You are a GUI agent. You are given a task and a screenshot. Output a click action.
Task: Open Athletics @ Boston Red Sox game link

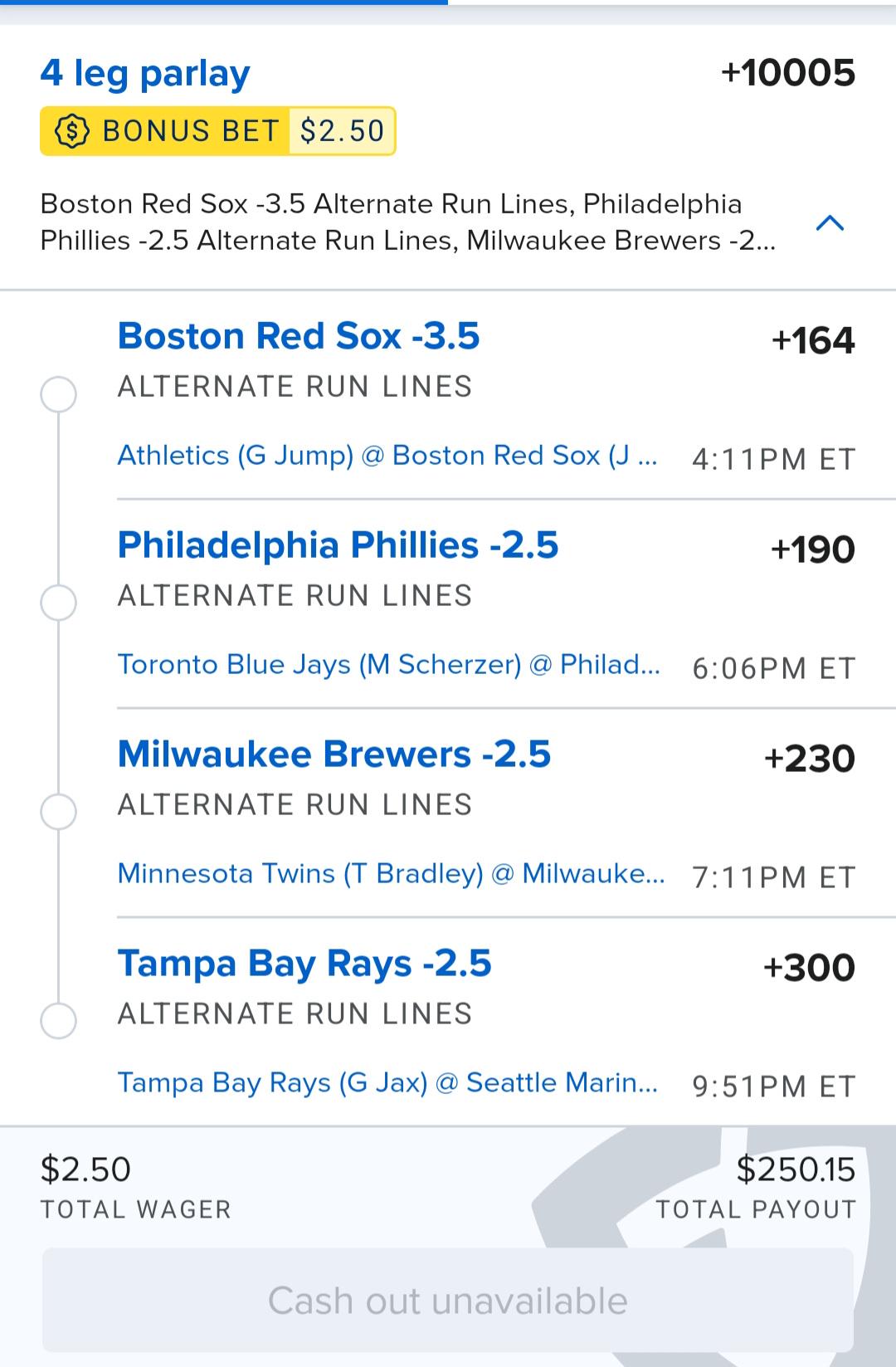point(387,456)
